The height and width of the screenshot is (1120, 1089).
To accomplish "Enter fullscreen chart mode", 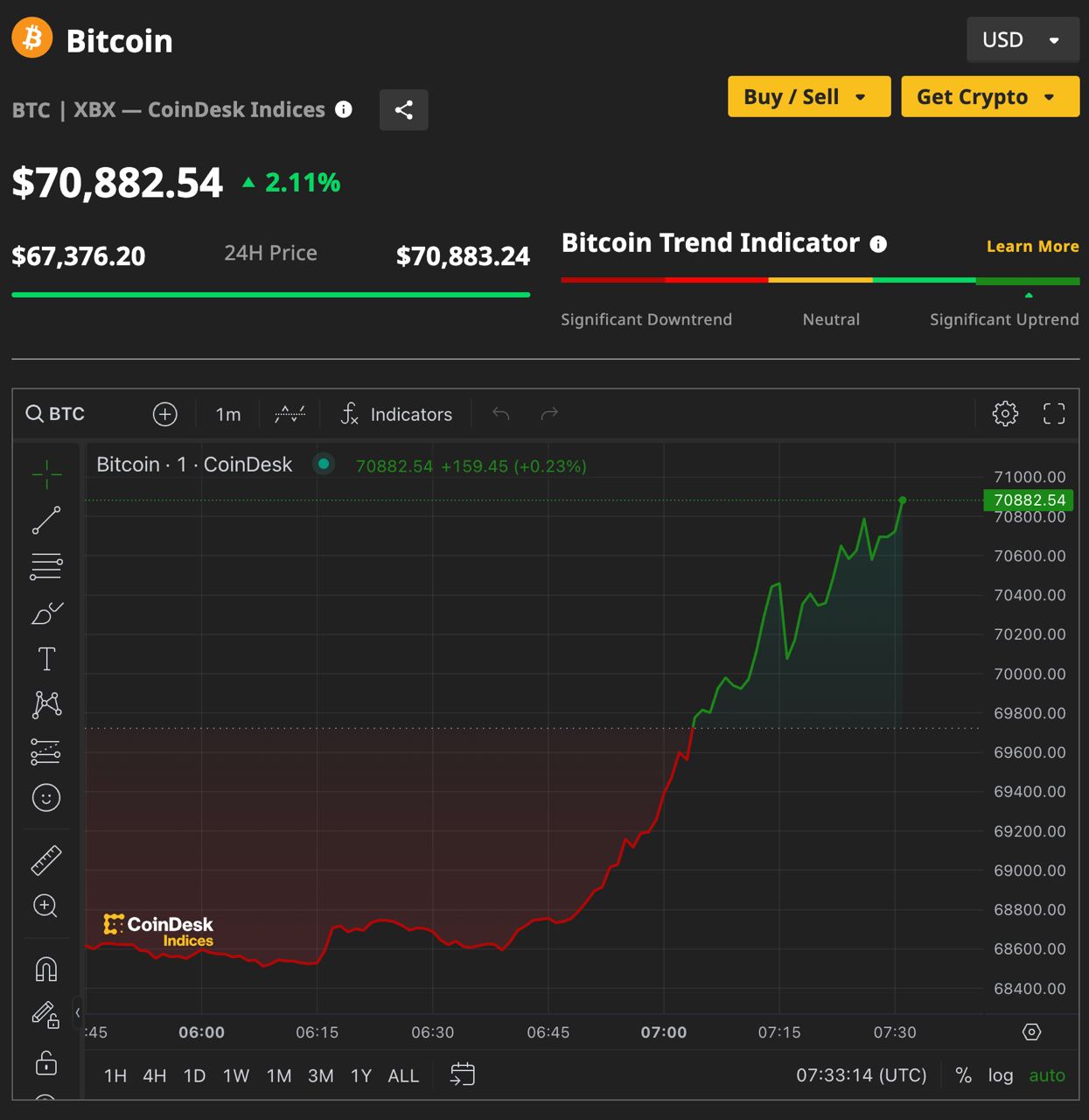I will pyautogui.click(x=1054, y=414).
